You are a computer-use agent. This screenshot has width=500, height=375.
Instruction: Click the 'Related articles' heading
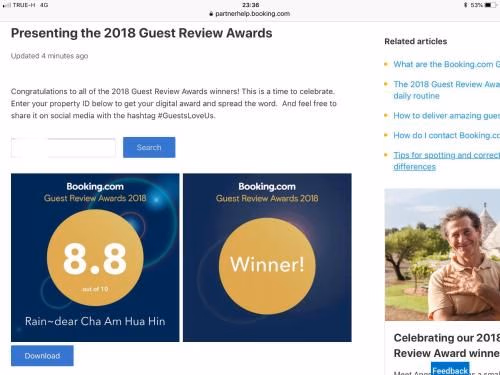pyautogui.click(x=416, y=41)
